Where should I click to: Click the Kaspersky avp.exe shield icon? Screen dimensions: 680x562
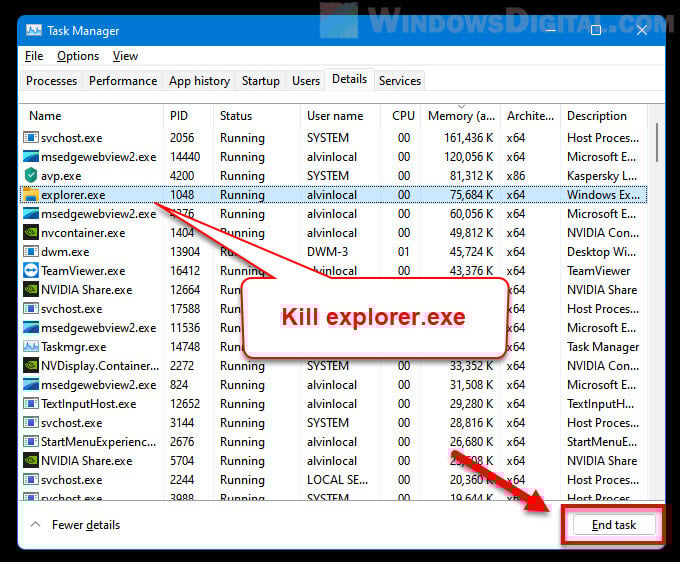[x=30, y=176]
